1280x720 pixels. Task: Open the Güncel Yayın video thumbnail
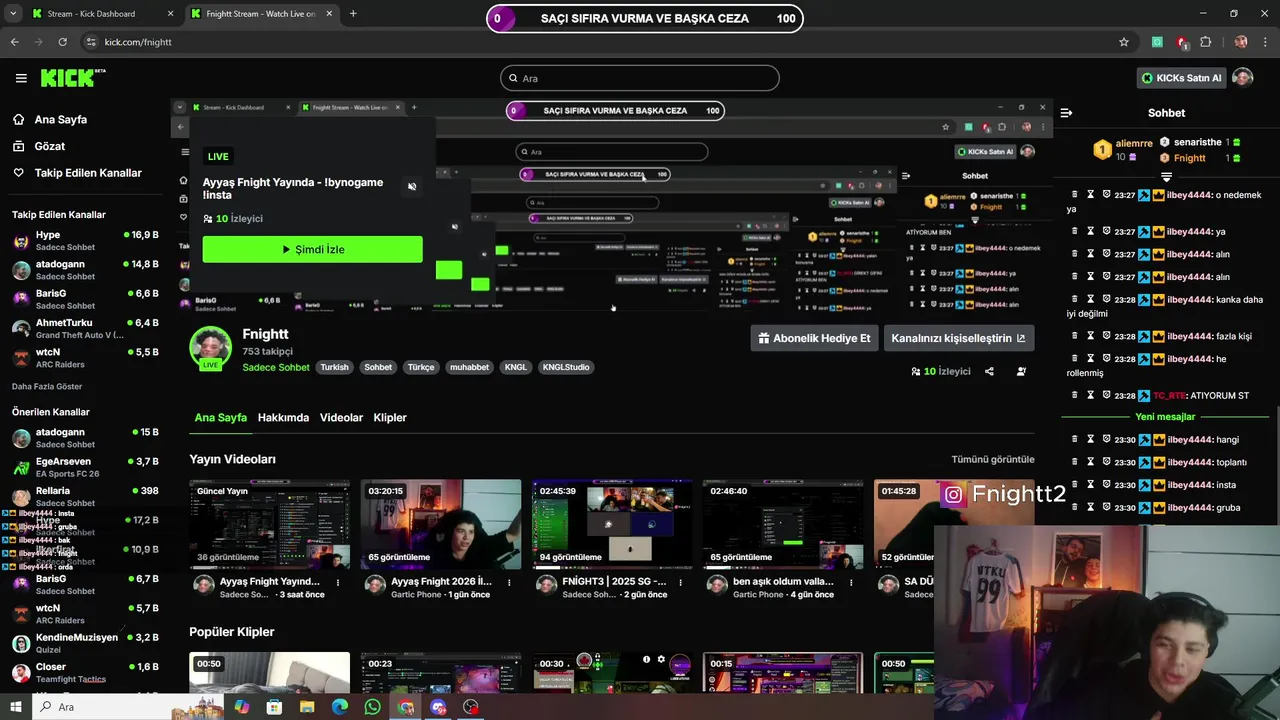(x=270, y=523)
